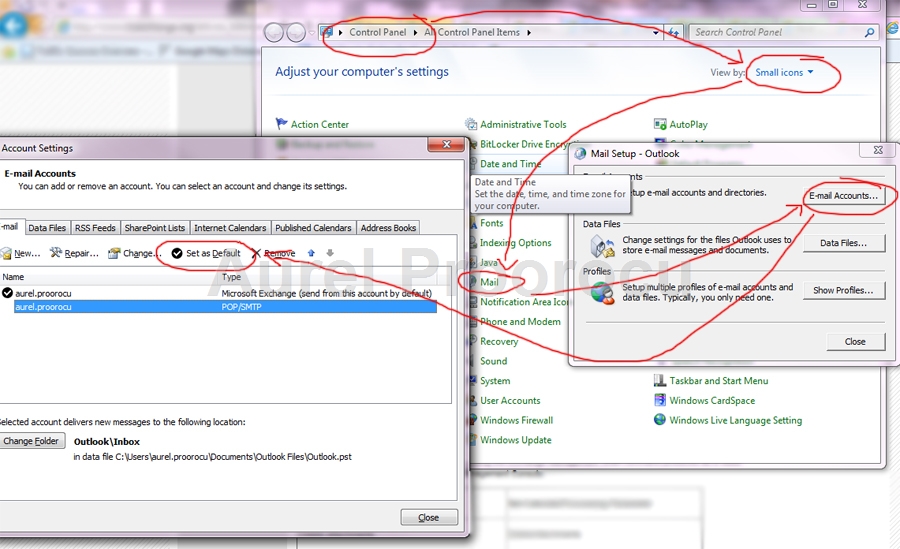Open the SharePoint Lists tab
The height and width of the screenshot is (549, 900).
coord(154,228)
